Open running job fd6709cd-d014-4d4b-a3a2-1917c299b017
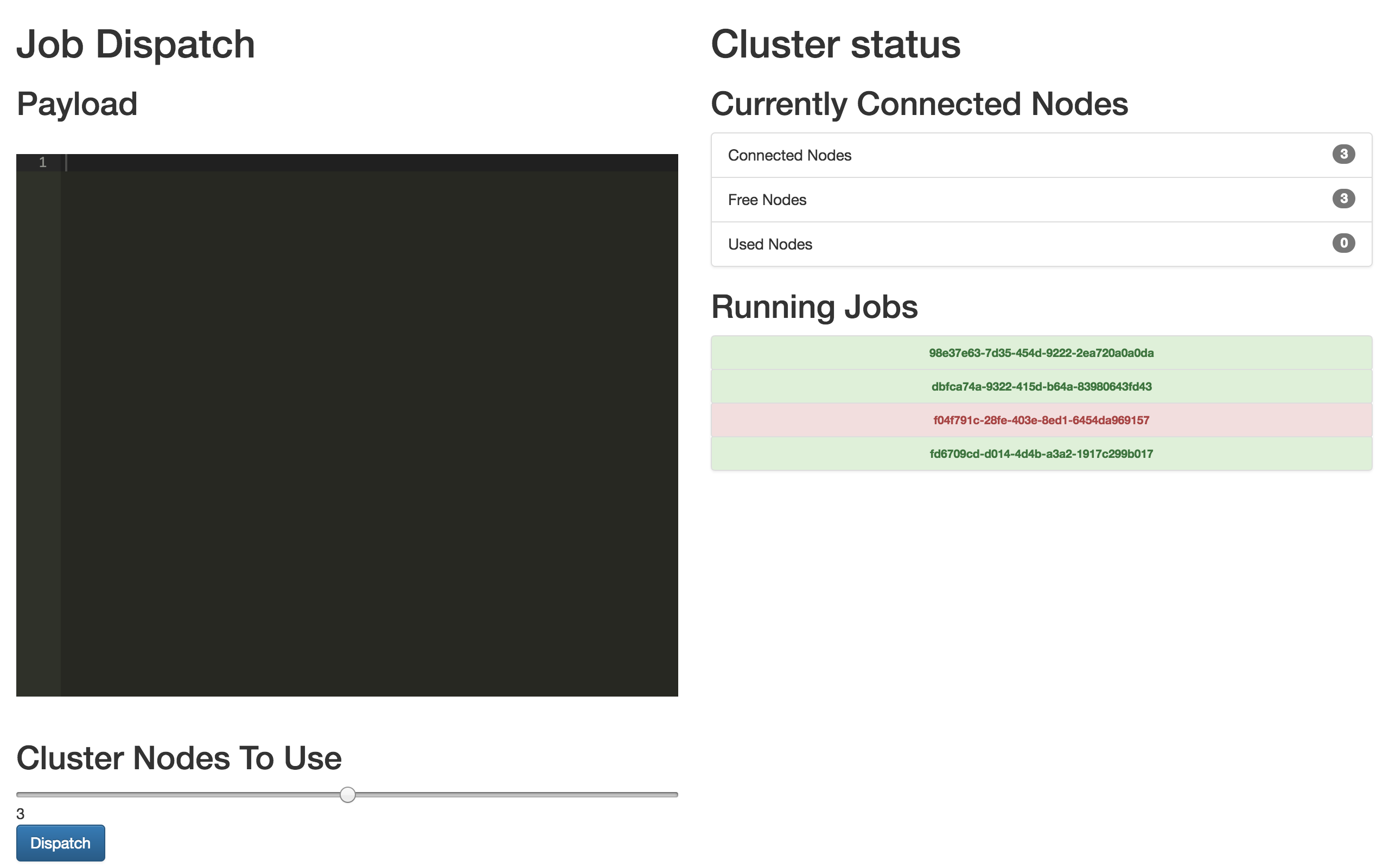This screenshot has width=1389, height=868. [x=1041, y=454]
